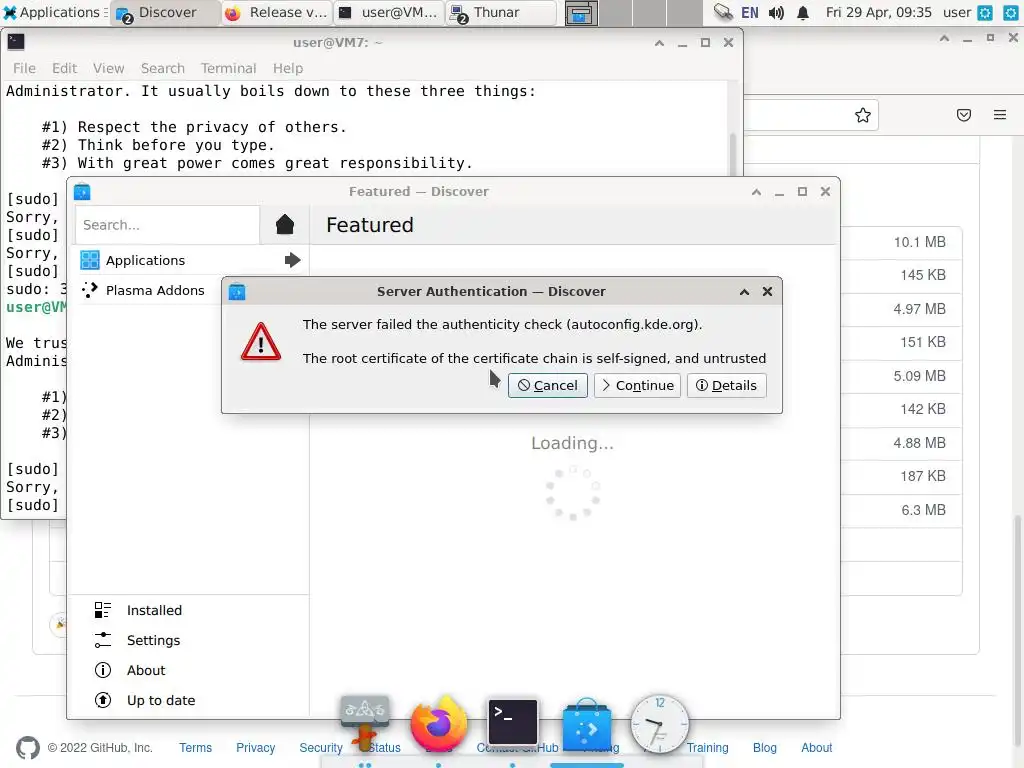Click the Firefox Pocket icon
1024x768 pixels.
click(x=964, y=115)
